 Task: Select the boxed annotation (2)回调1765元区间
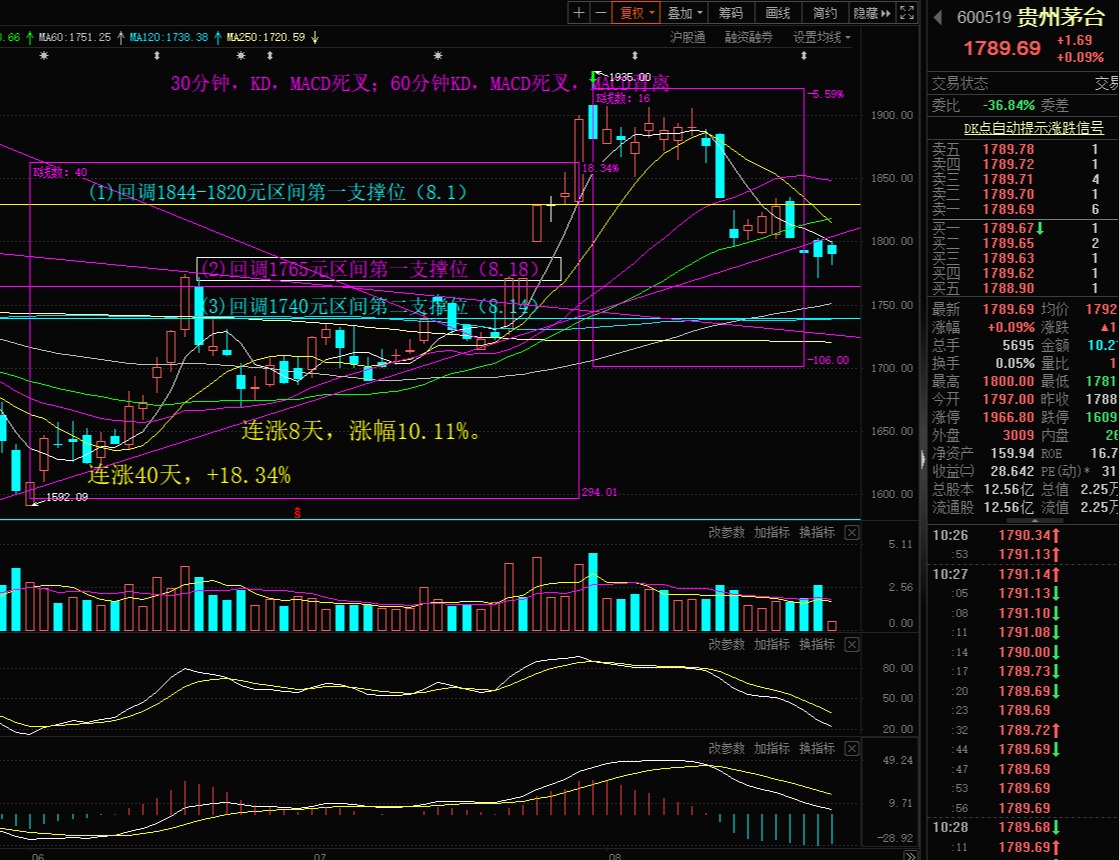coord(379,269)
